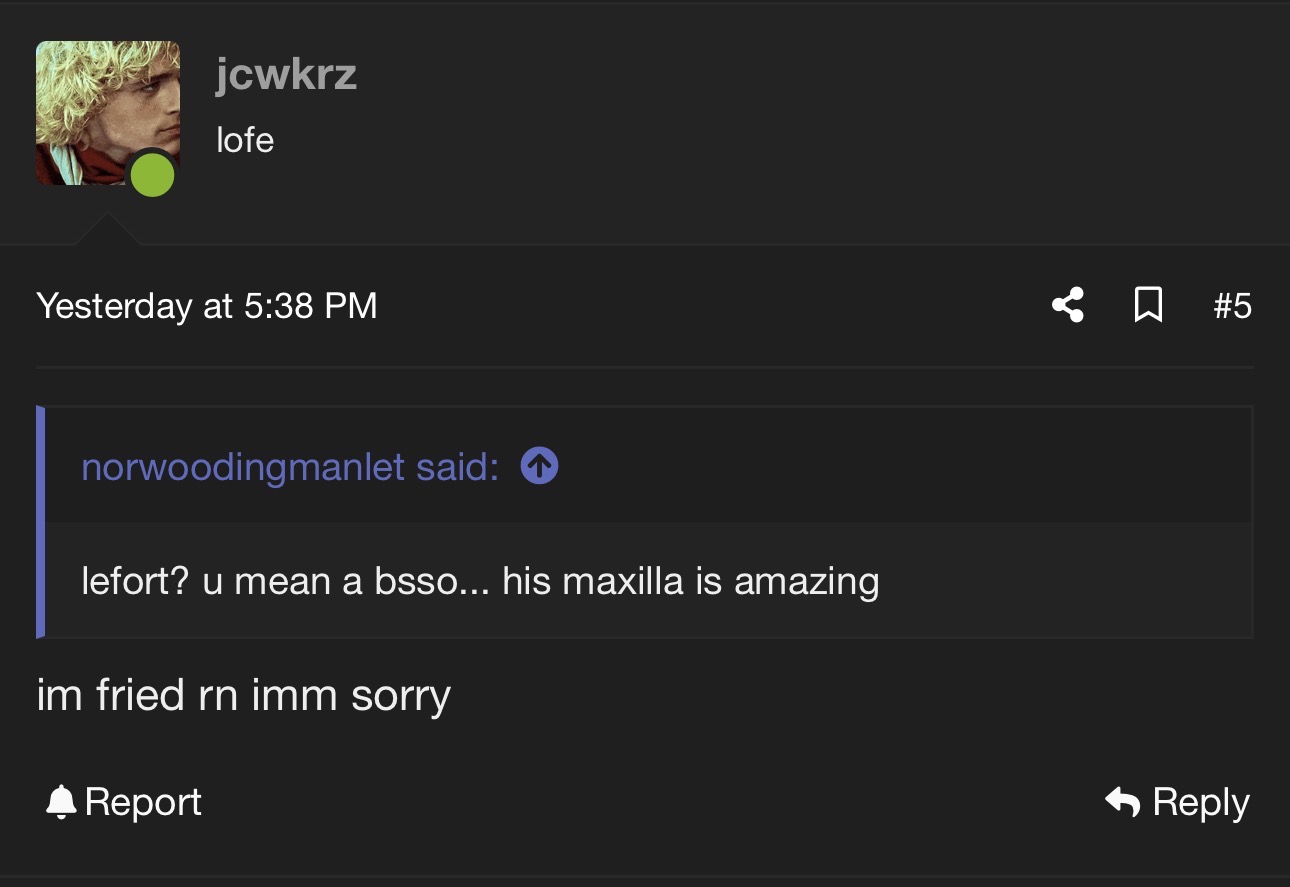This screenshot has width=1290, height=887.
Task: Bookmark this post with the bookmark icon
Action: tap(1149, 305)
